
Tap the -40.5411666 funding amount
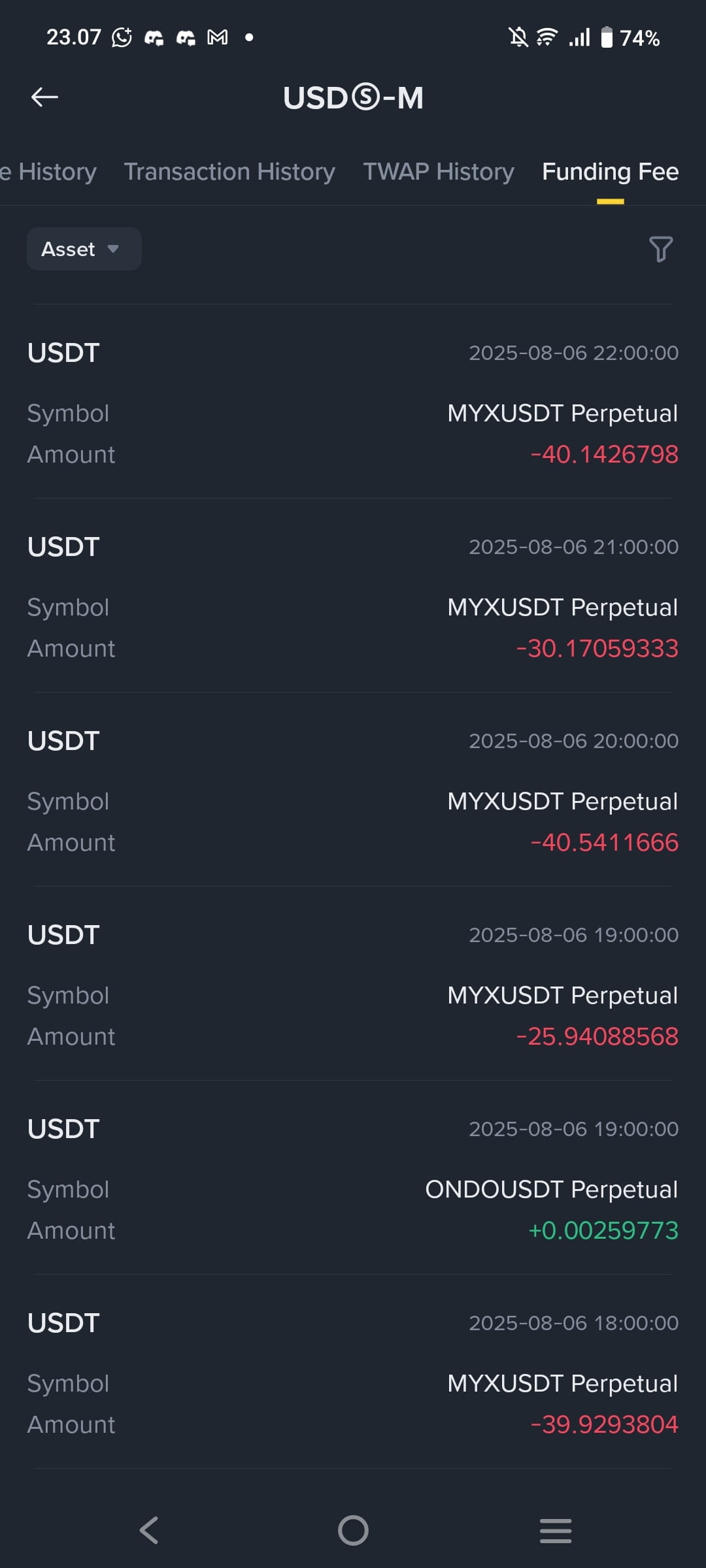pyautogui.click(x=604, y=843)
